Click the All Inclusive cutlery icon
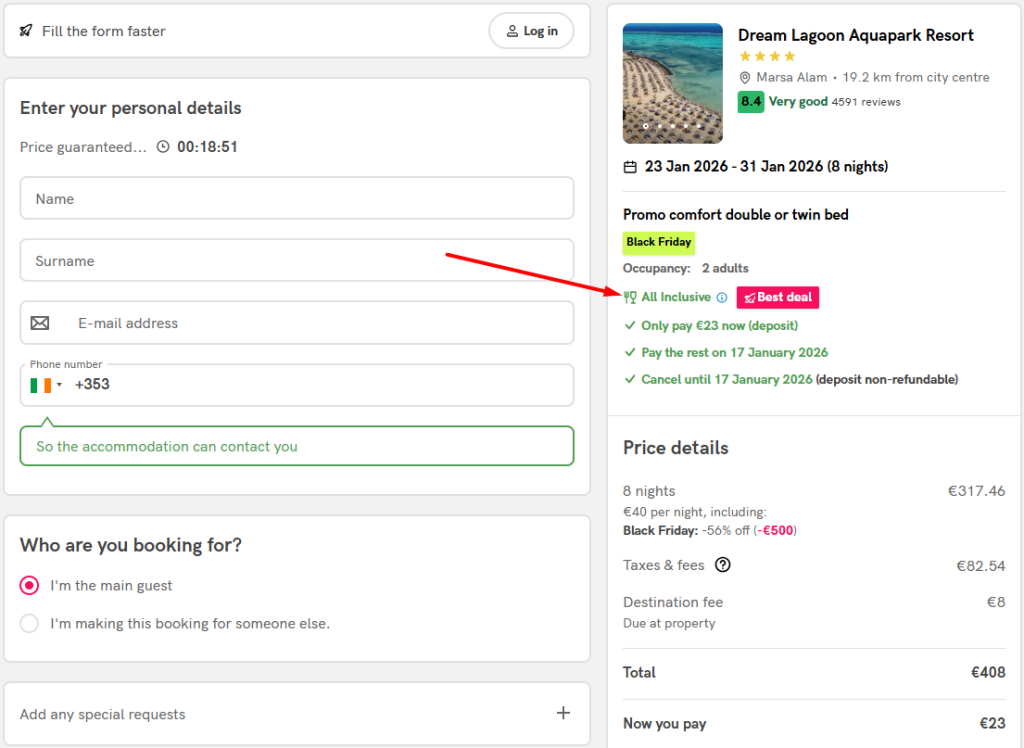This screenshot has height=748, width=1024. pyautogui.click(x=630, y=297)
